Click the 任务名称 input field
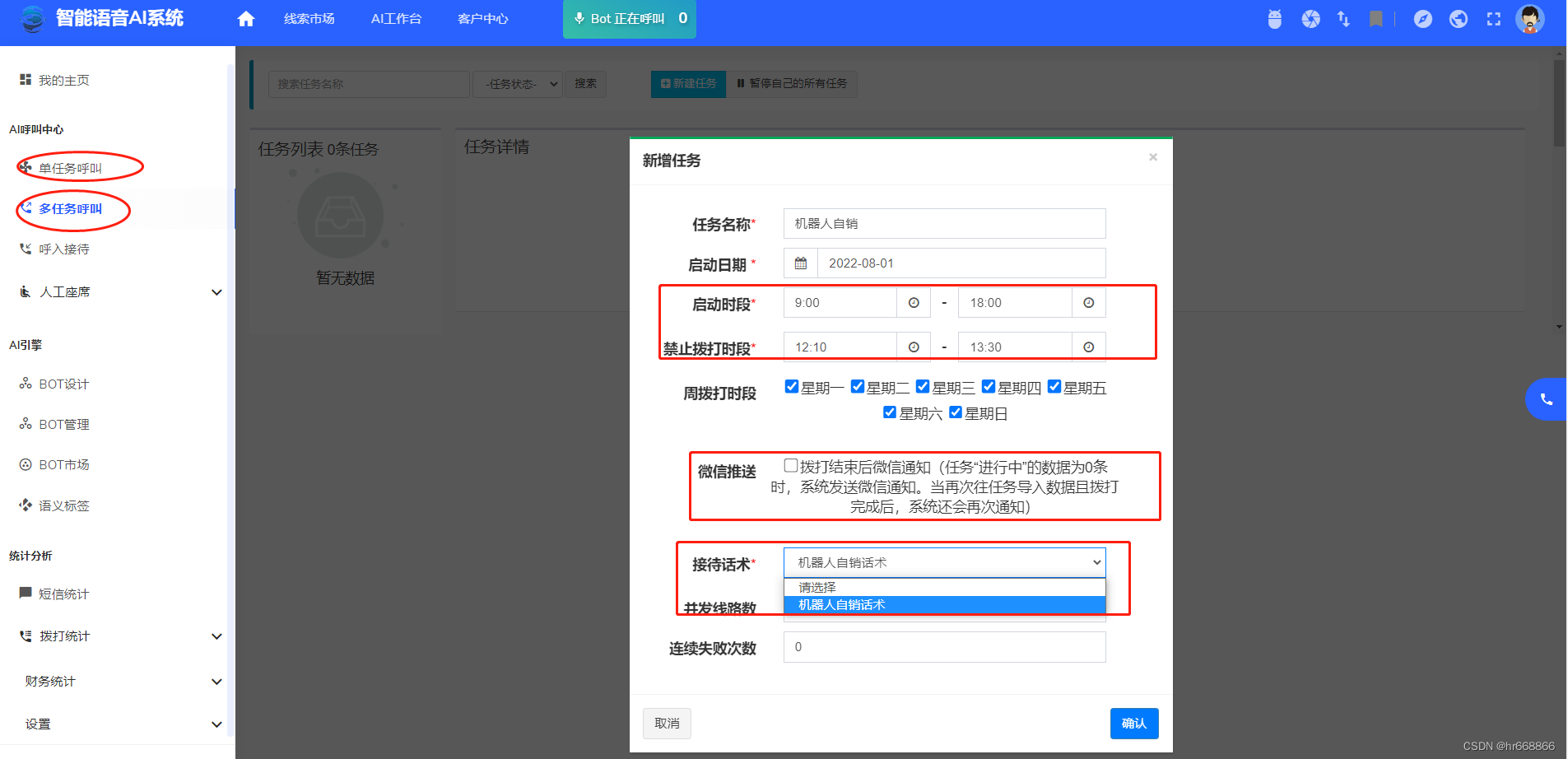This screenshot has width=1568, height=759. [x=944, y=224]
